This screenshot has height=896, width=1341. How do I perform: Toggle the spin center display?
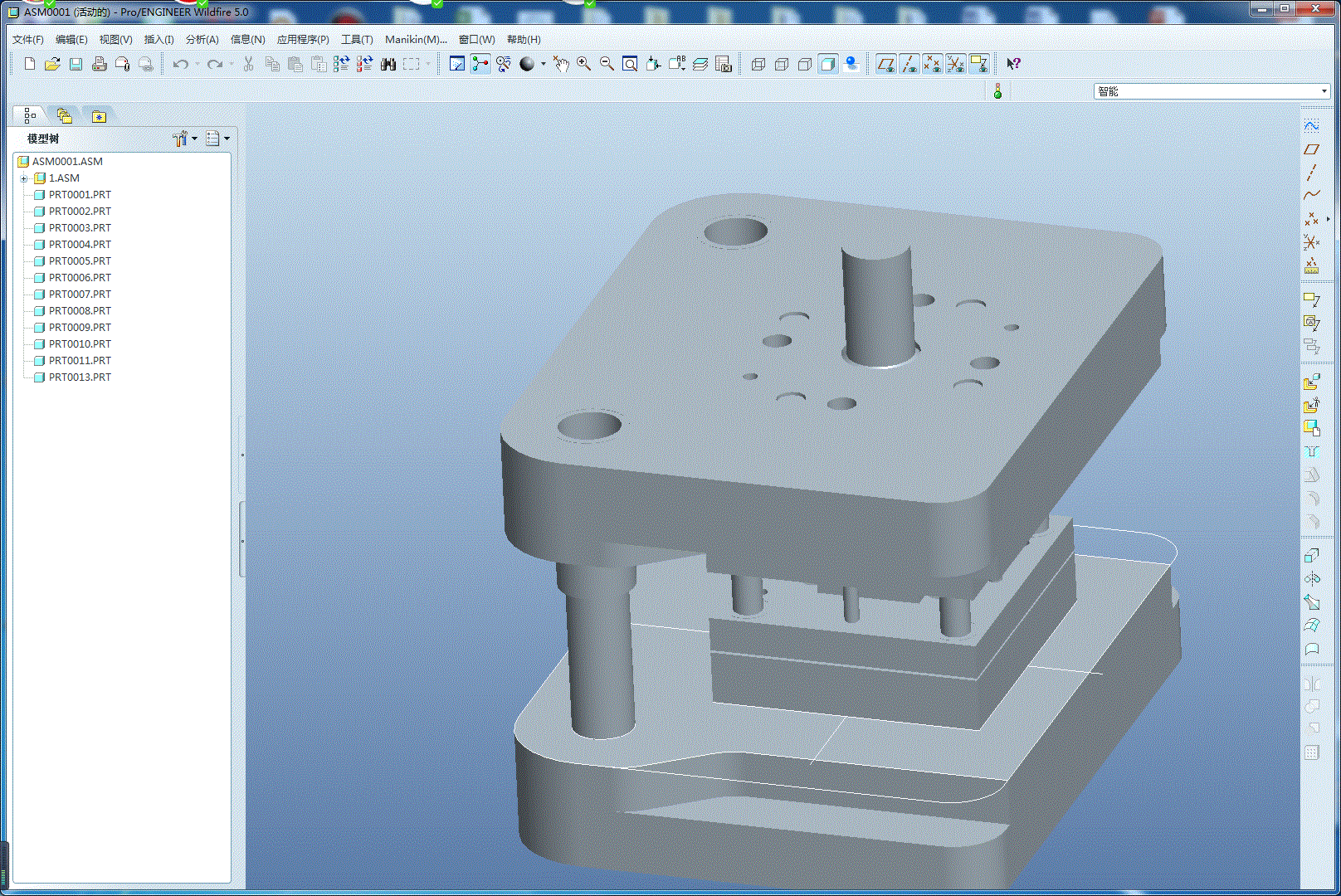point(480,64)
